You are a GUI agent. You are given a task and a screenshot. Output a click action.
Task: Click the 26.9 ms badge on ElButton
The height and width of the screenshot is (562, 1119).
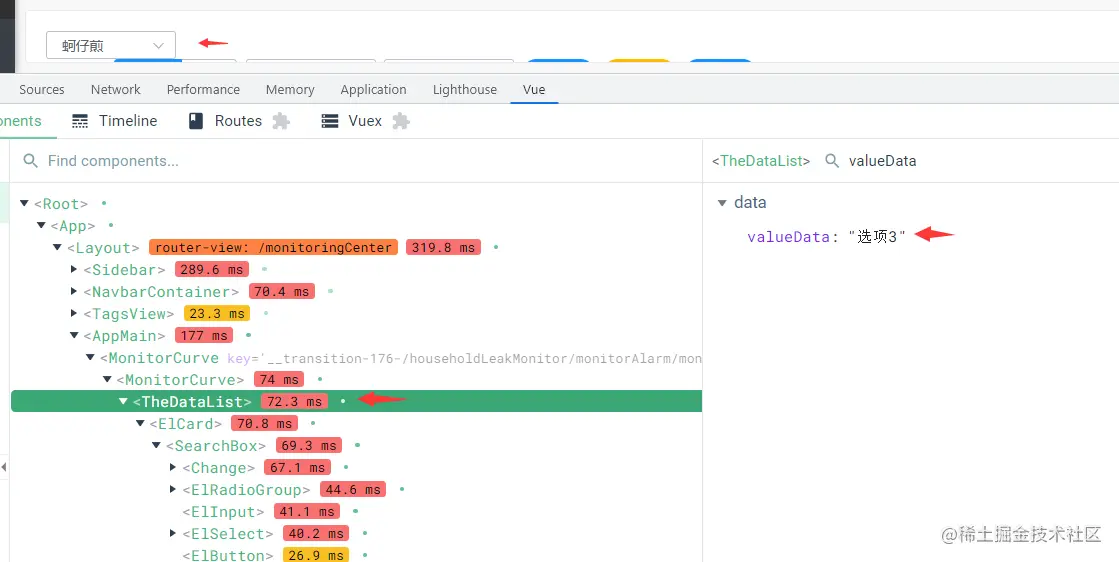coord(315,555)
